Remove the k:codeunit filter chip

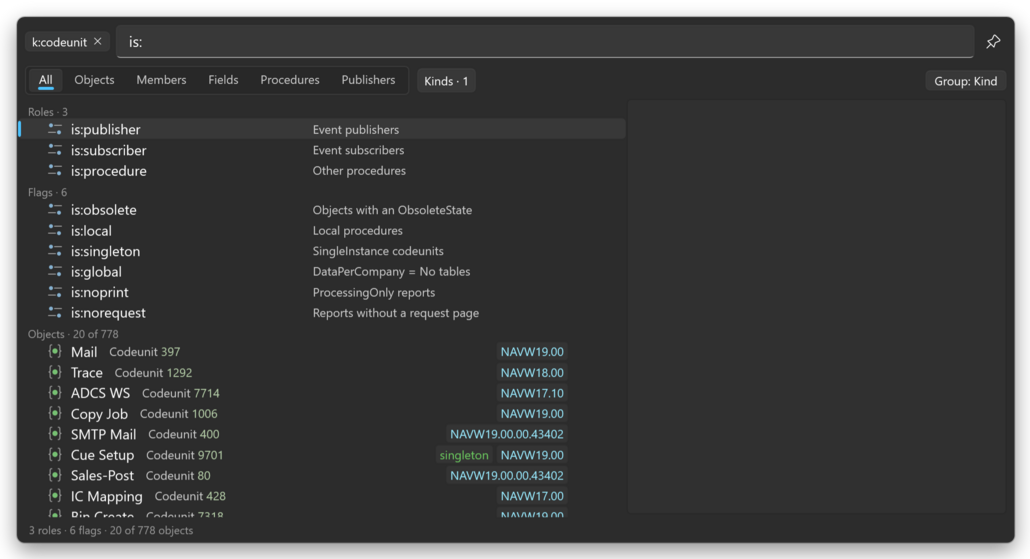(97, 41)
